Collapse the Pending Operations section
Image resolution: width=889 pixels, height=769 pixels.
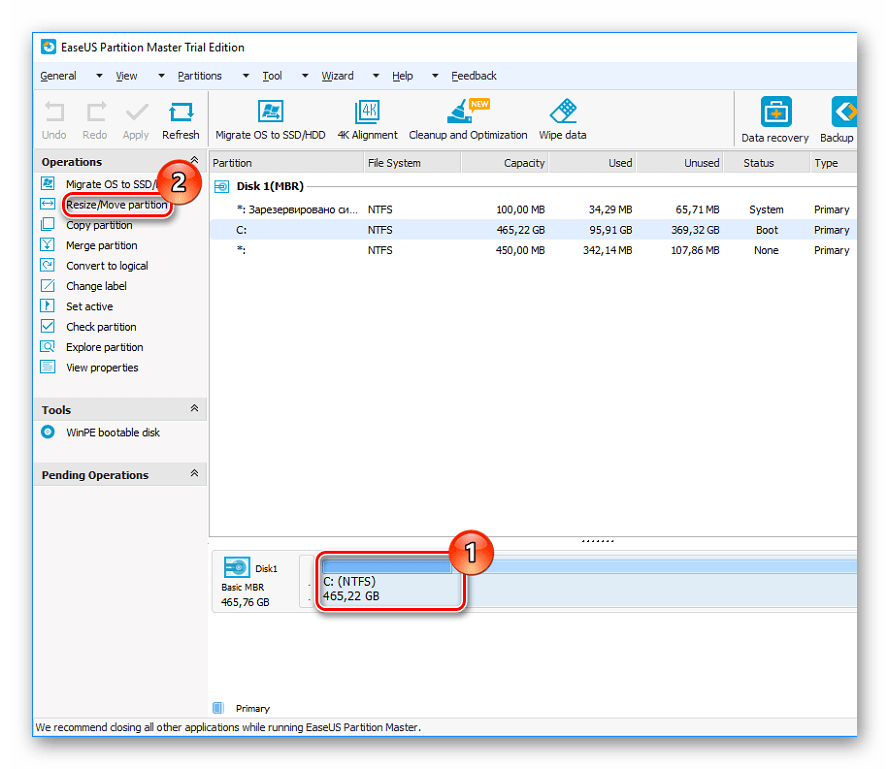194,474
